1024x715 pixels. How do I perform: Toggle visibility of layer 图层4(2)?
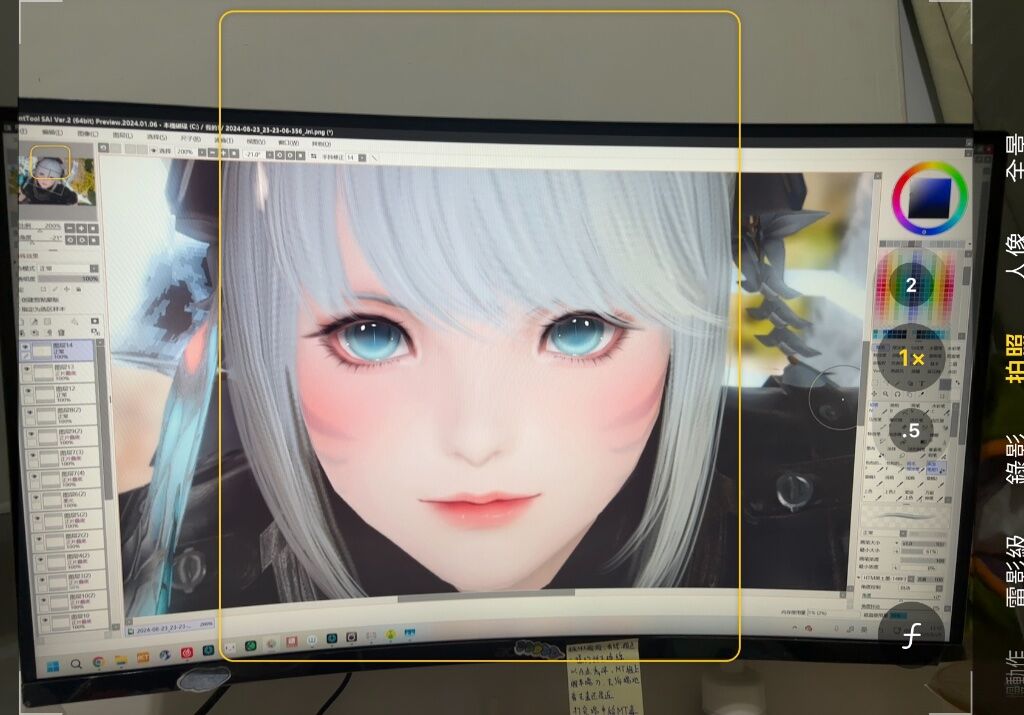(42, 560)
